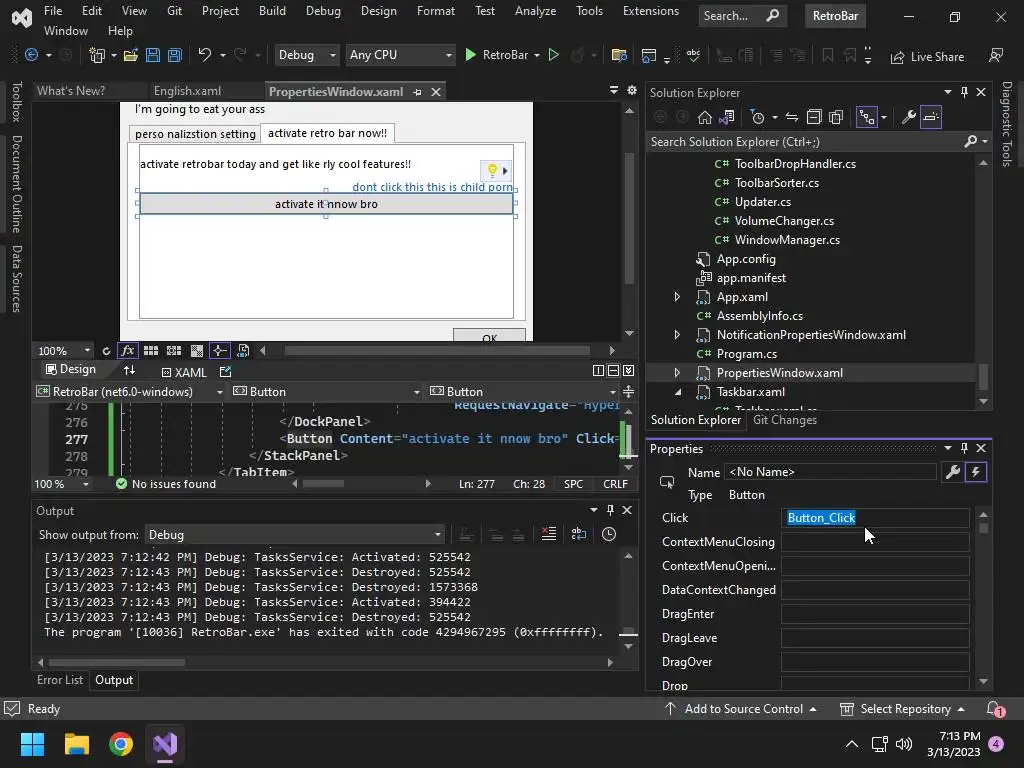Toggle snapping to gridlines in designer
Image resolution: width=1024 pixels, height=768 pixels.
(174, 351)
